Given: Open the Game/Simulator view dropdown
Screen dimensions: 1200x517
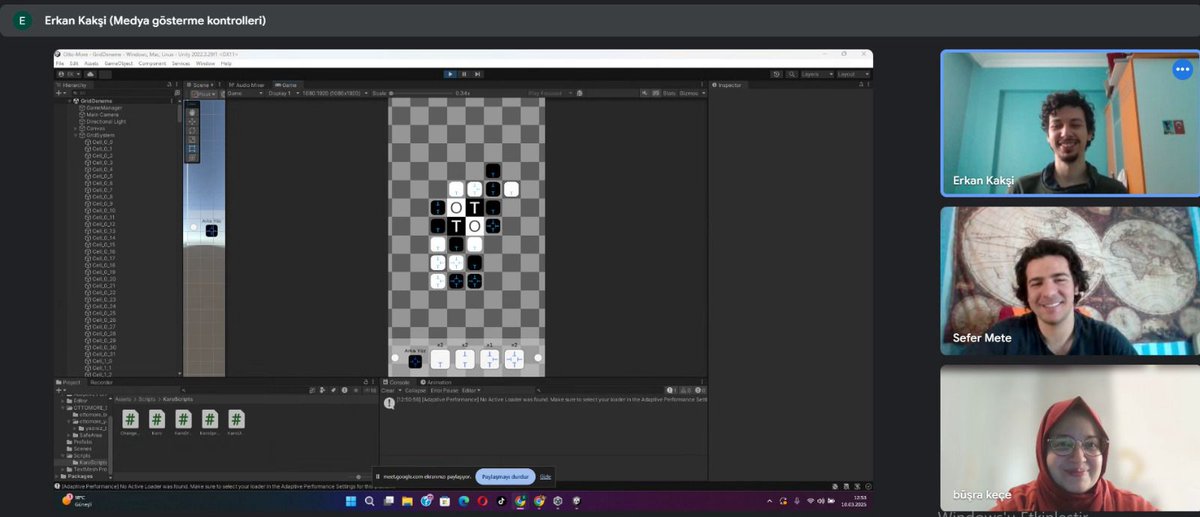Looking at the screenshot, I should pyautogui.click(x=244, y=93).
